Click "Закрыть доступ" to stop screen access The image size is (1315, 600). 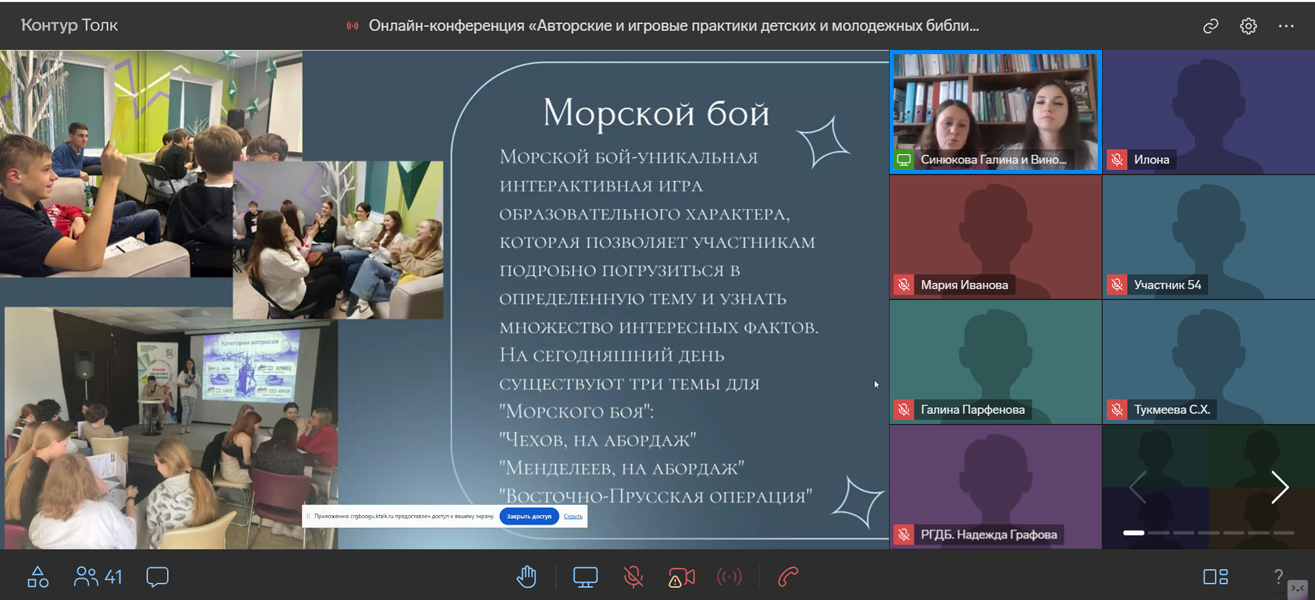tap(529, 516)
